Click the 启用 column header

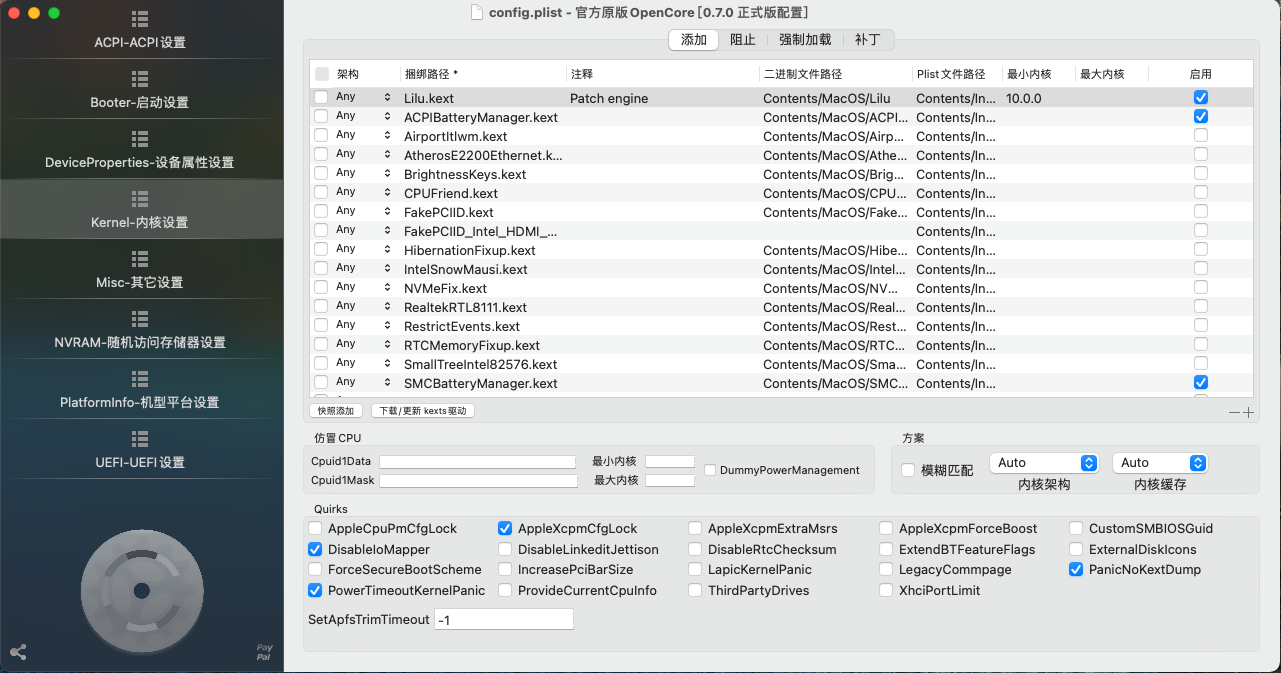[1201, 74]
